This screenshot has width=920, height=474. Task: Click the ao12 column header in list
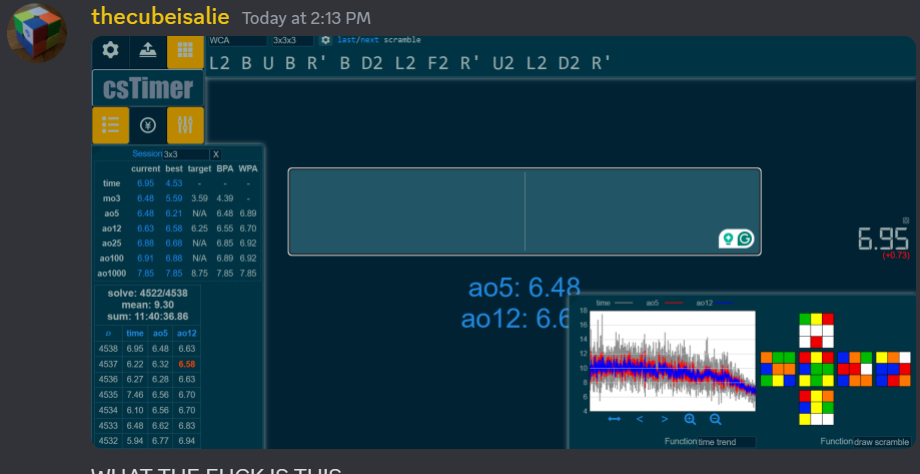(187, 333)
